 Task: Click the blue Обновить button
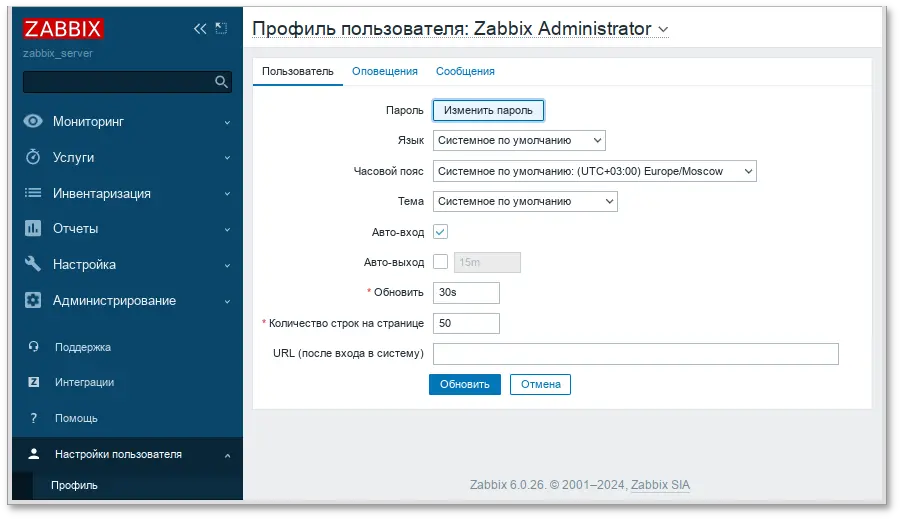[464, 384]
